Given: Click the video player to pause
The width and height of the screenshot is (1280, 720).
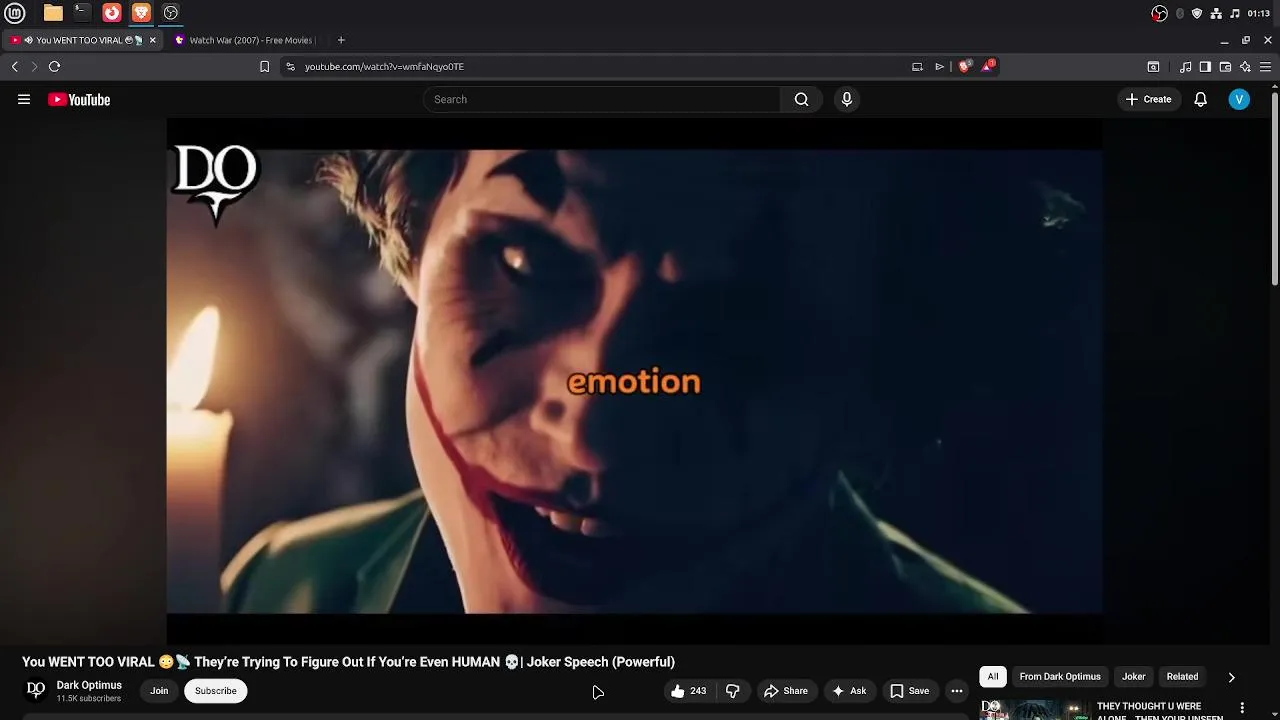Looking at the screenshot, I should [x=634, y=380].
